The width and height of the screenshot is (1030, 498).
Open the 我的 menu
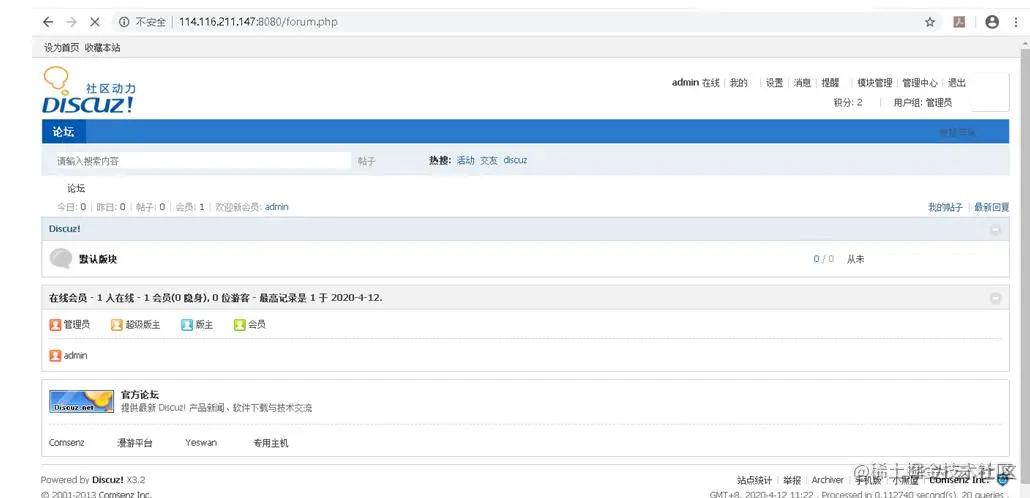point(739,83)
